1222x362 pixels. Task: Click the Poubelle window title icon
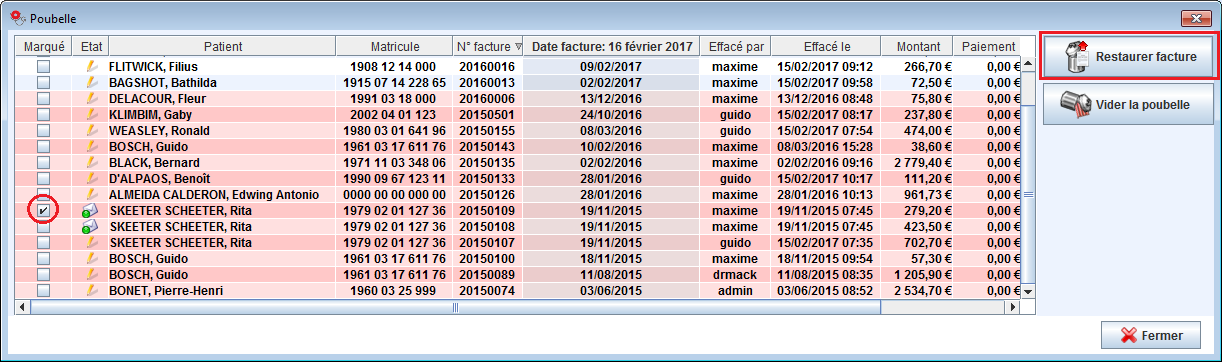tap(17, 17)
